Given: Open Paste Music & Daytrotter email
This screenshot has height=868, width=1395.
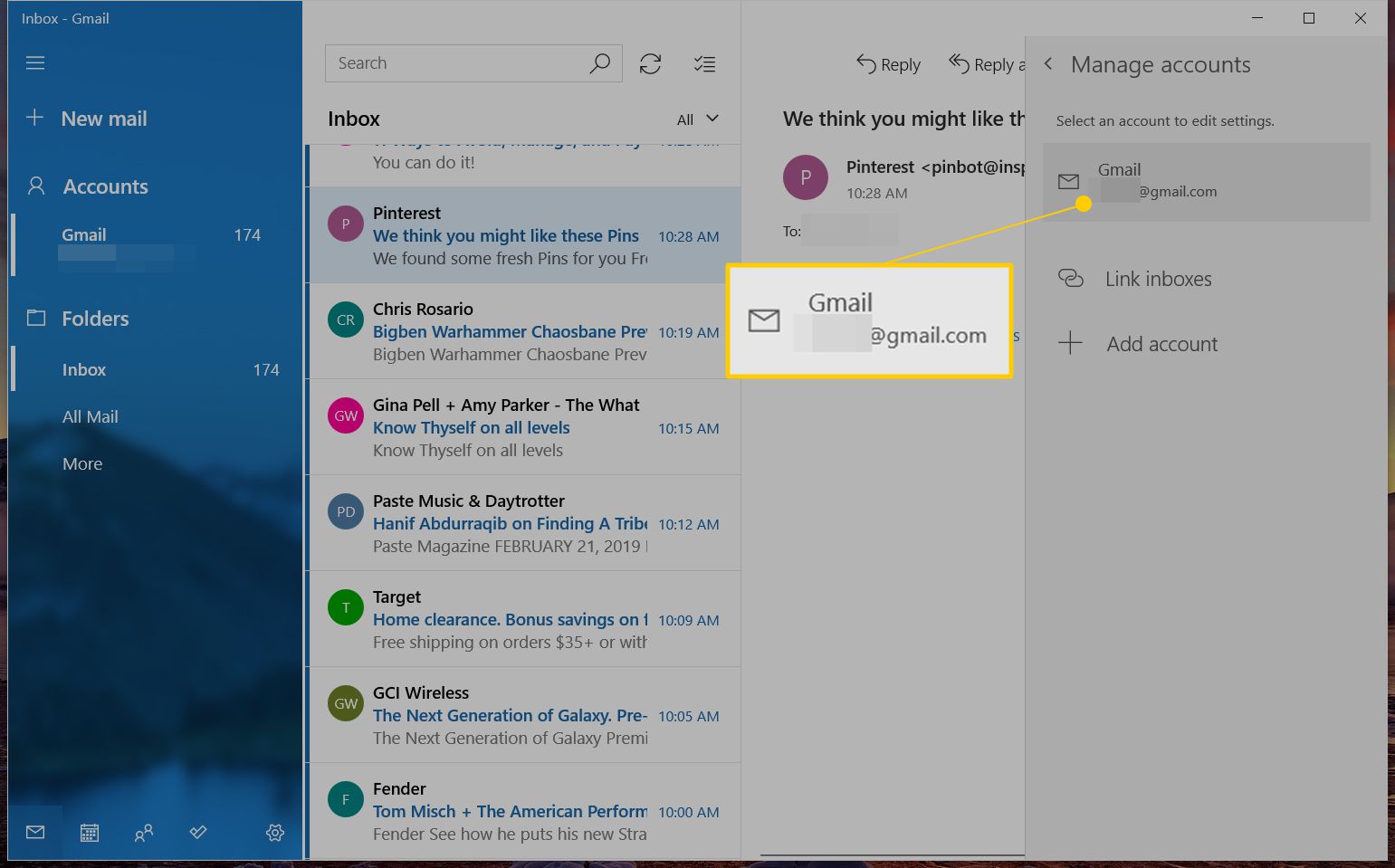Looking at the screenshot, I should click(x=524, y=523).
